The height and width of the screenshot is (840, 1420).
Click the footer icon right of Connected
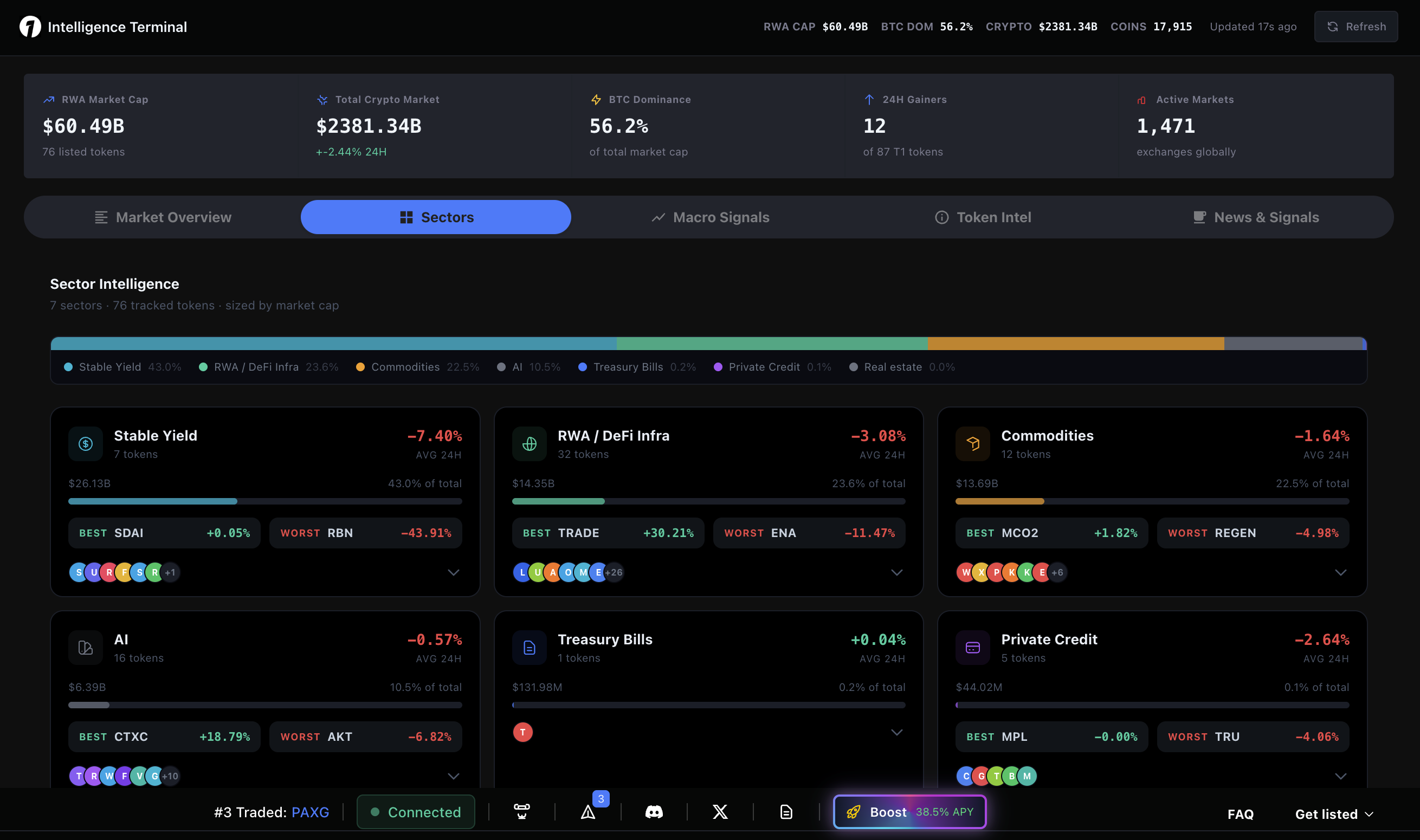point(522,812)
